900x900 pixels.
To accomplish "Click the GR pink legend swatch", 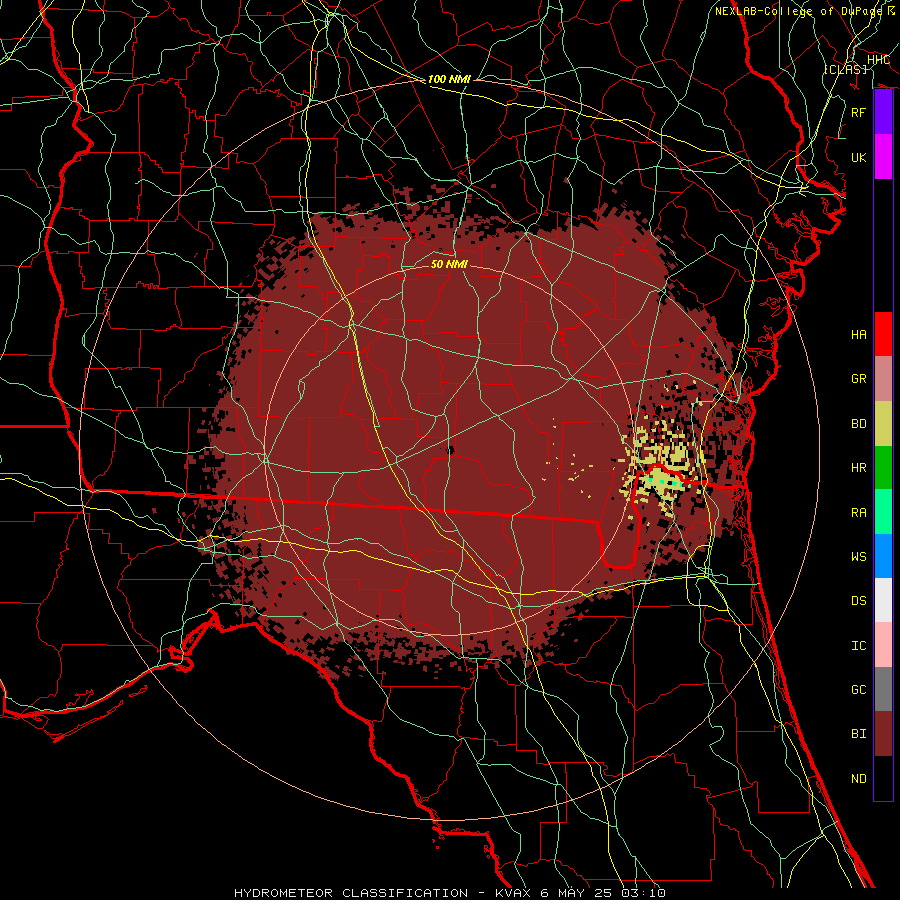I will [883, 379].
